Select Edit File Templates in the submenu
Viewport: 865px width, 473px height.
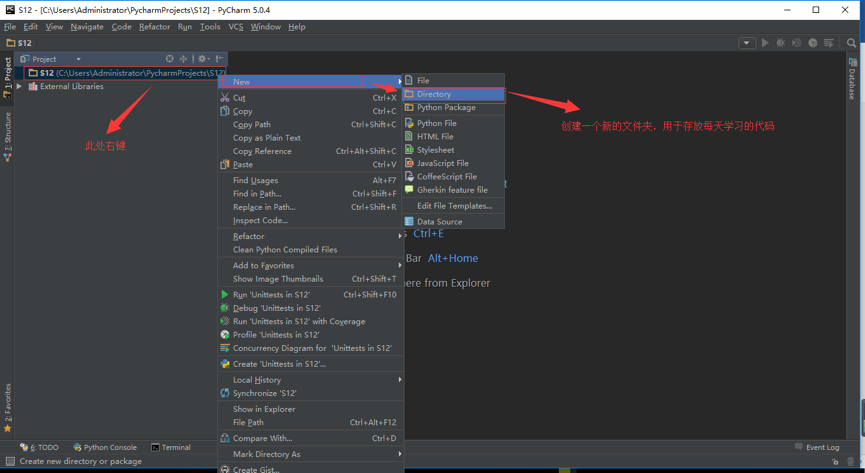pyautogui.click(x=453, y=205)
